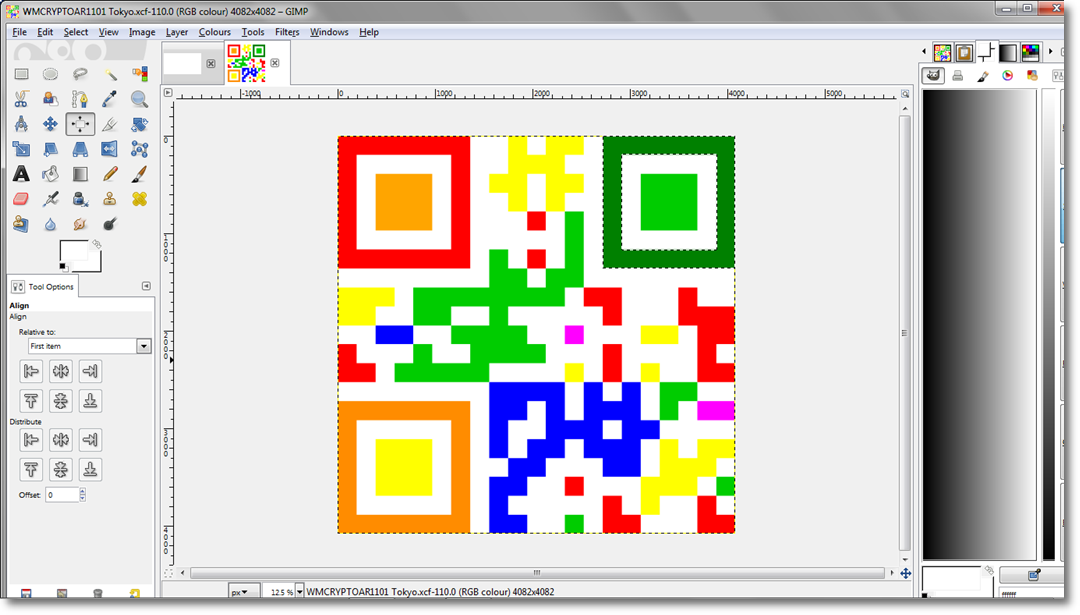Select the Smudge tool
Image resolution: width=1080 pixels, height=615 pixels.
point(80,224)
